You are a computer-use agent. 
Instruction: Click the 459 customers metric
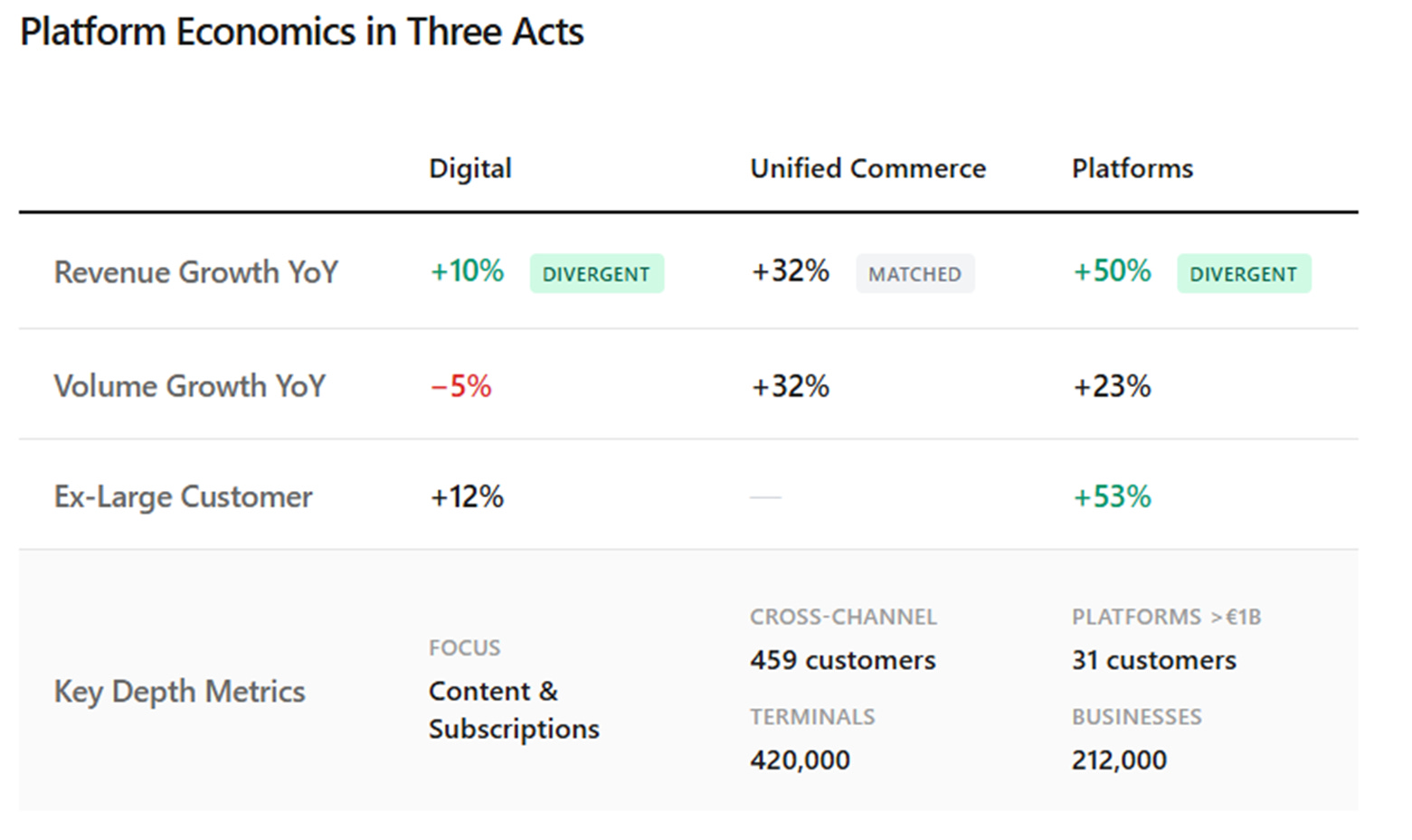pyautogui.click(x=842, y=660)
